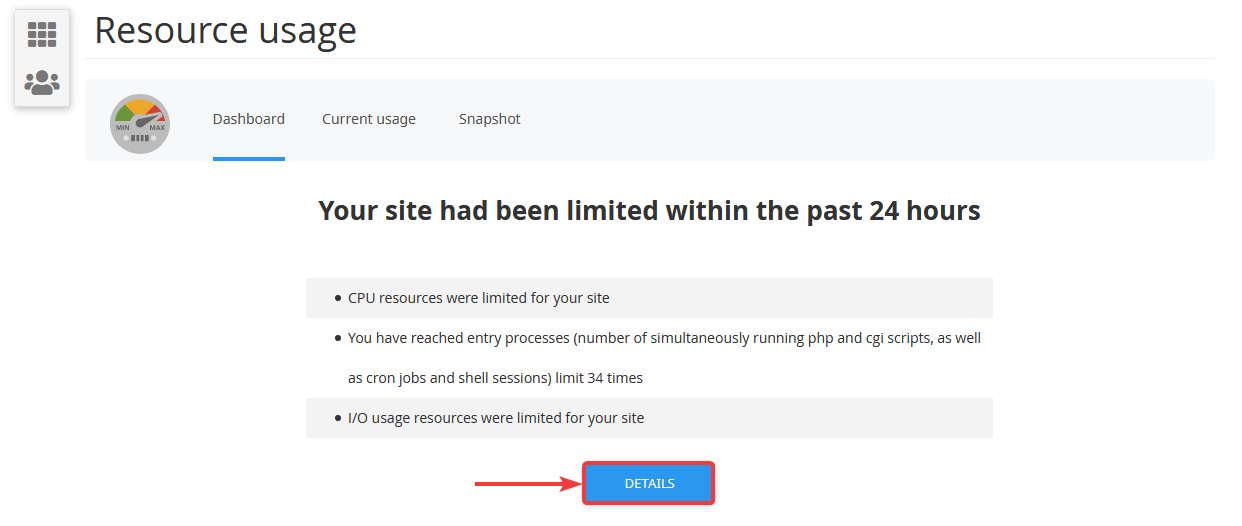
Task: Click the 'Your site had been limited' heading
Action: [x=649, y=211]
